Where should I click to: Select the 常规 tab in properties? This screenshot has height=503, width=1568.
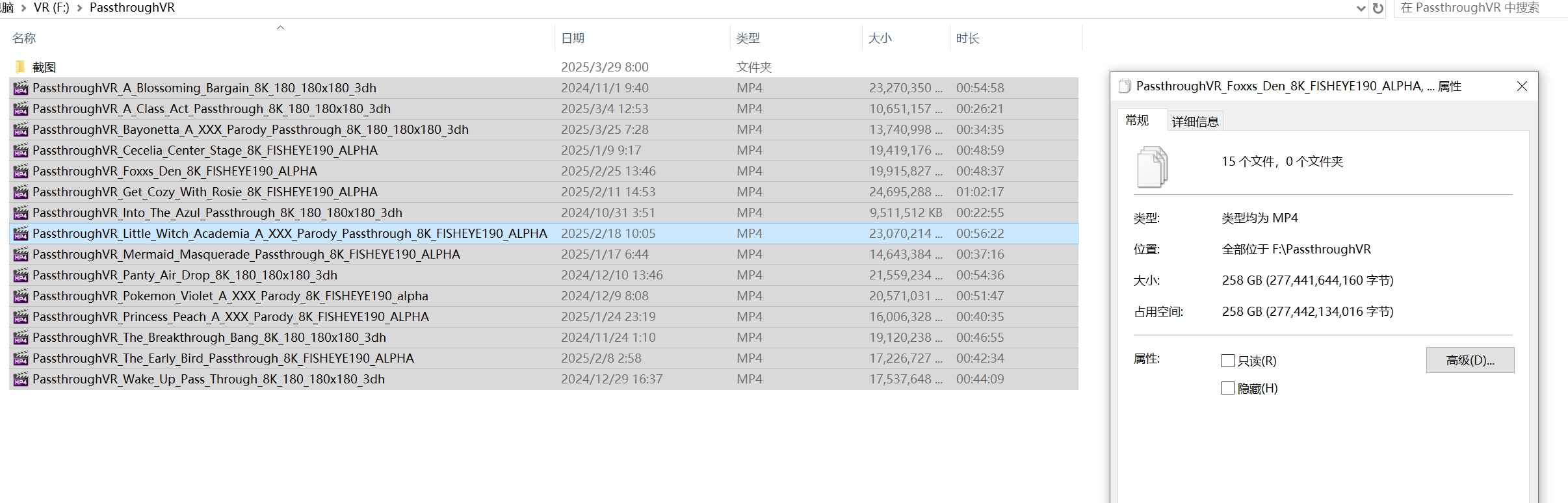(x=1137, y=120)
